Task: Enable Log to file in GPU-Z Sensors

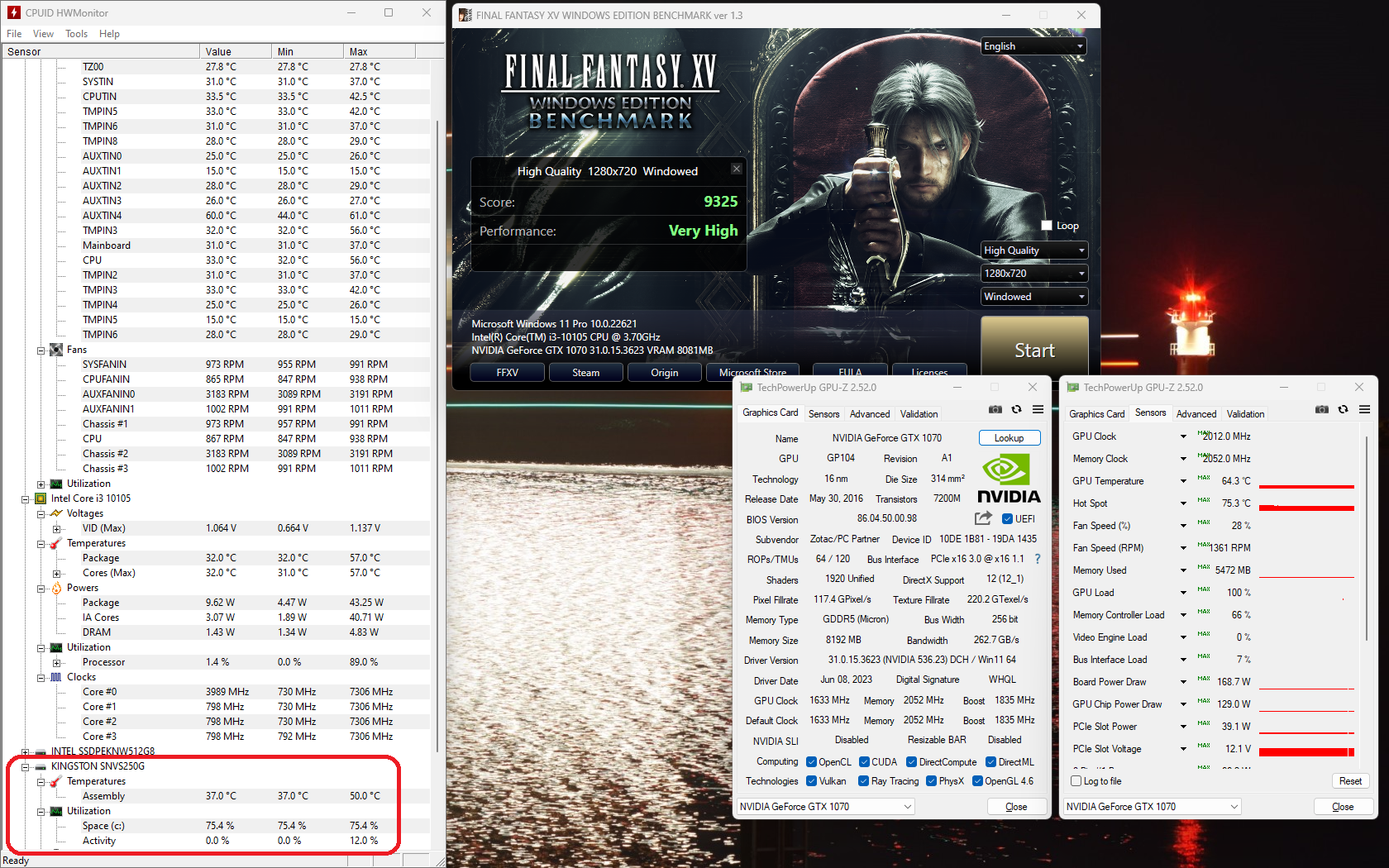Action: coord(1076,780)
